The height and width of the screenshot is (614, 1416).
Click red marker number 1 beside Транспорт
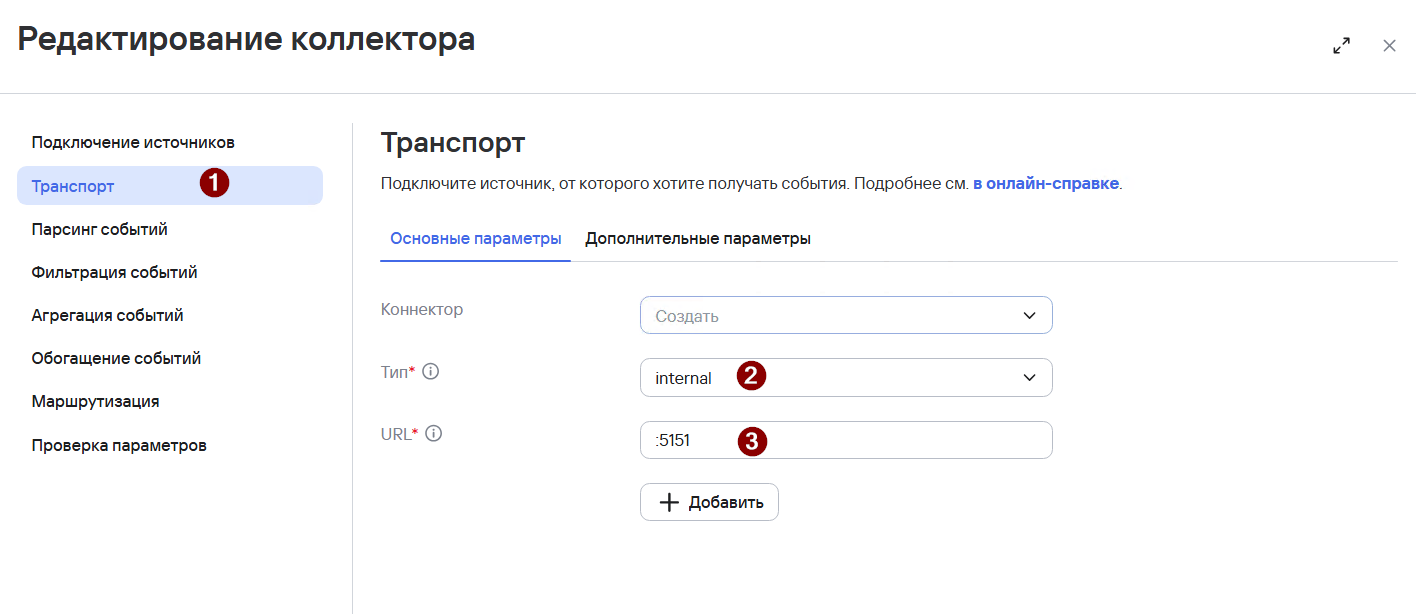(214, 184)
